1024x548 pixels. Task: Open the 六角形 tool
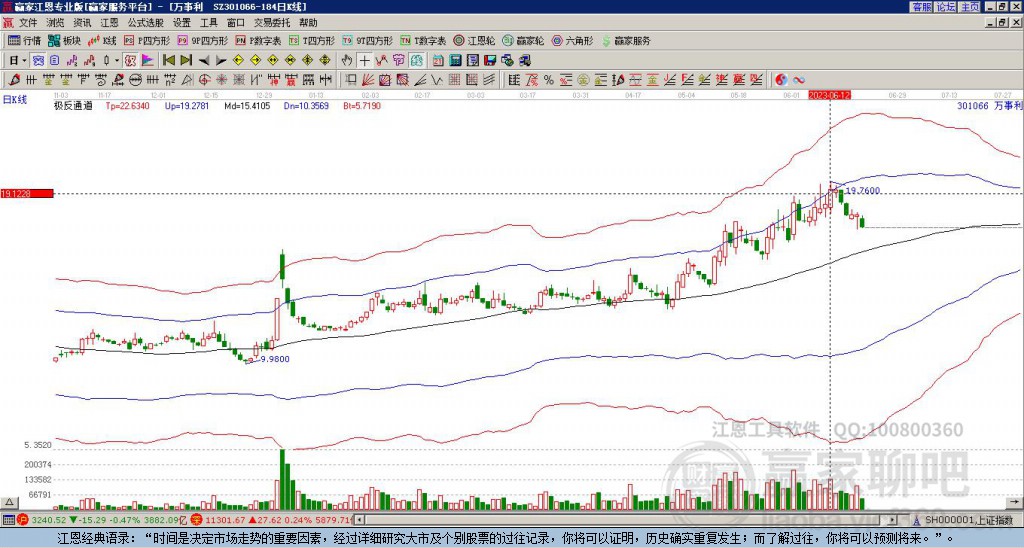click(x=573, y=40)
